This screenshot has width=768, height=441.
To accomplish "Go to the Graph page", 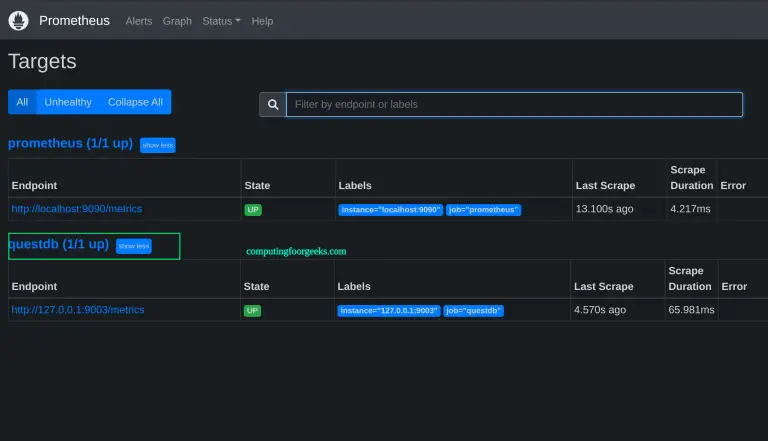I will coord(177,21).
